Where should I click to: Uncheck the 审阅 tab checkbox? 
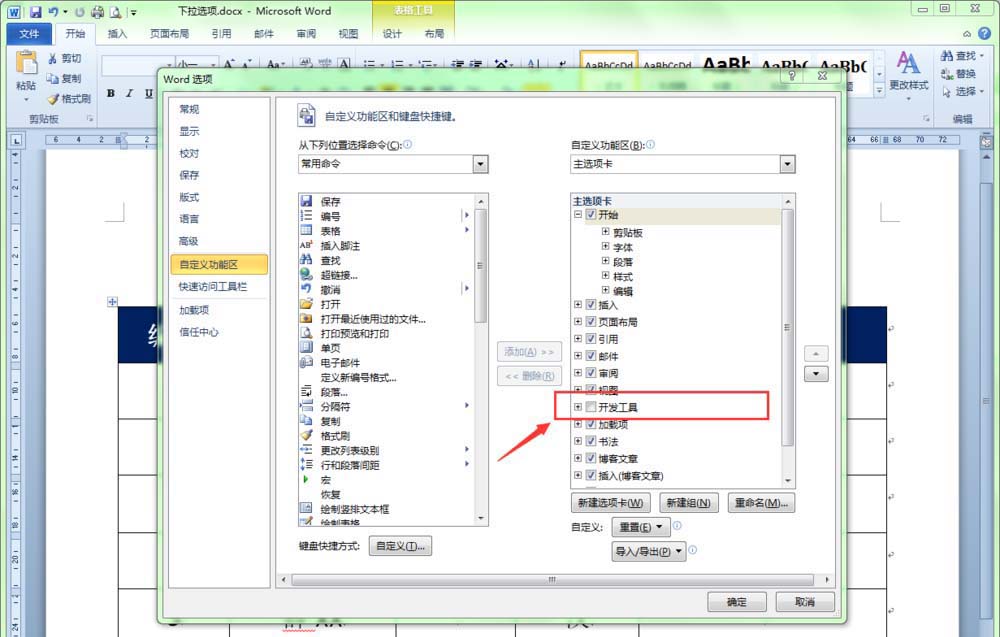click(x=591, y=373)
